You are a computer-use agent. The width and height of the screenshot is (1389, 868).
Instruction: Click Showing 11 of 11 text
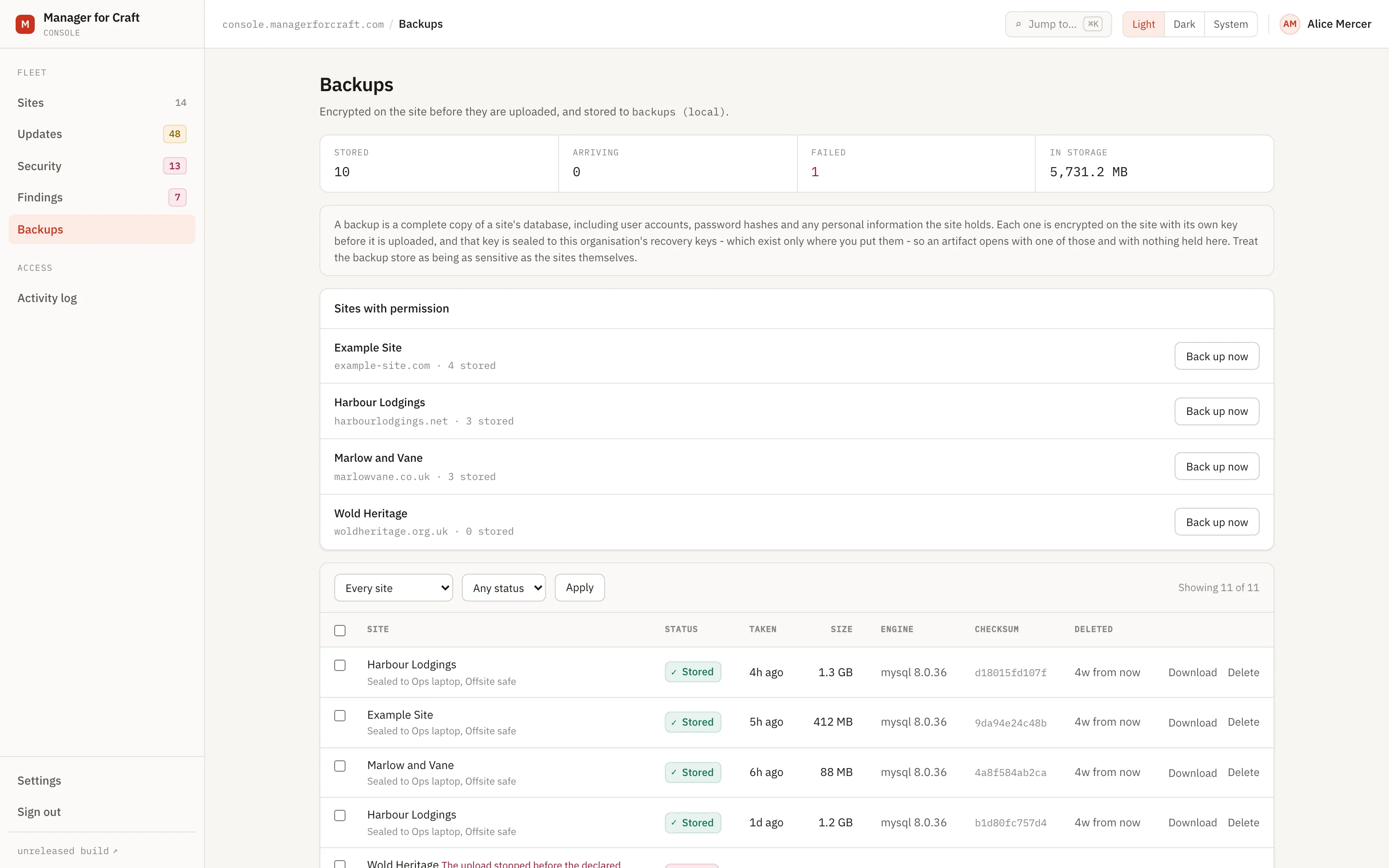tap(1218, 587)
